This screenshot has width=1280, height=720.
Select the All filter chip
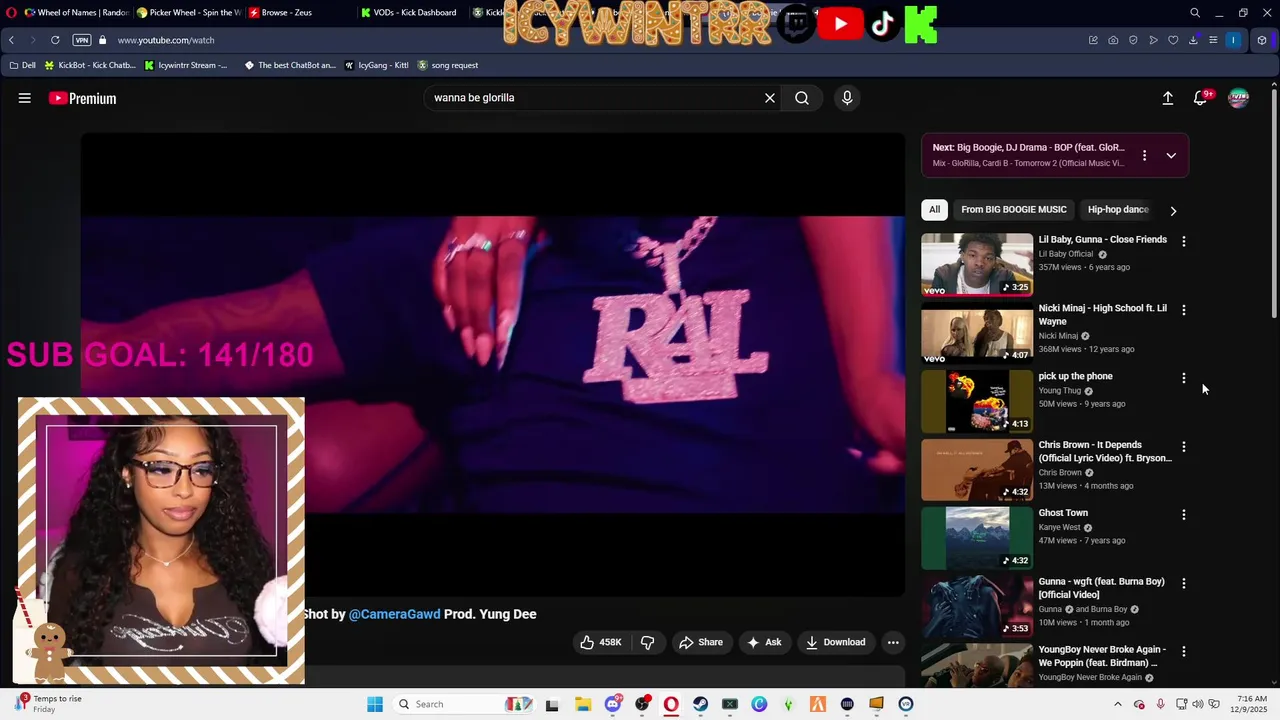point(934,209)
